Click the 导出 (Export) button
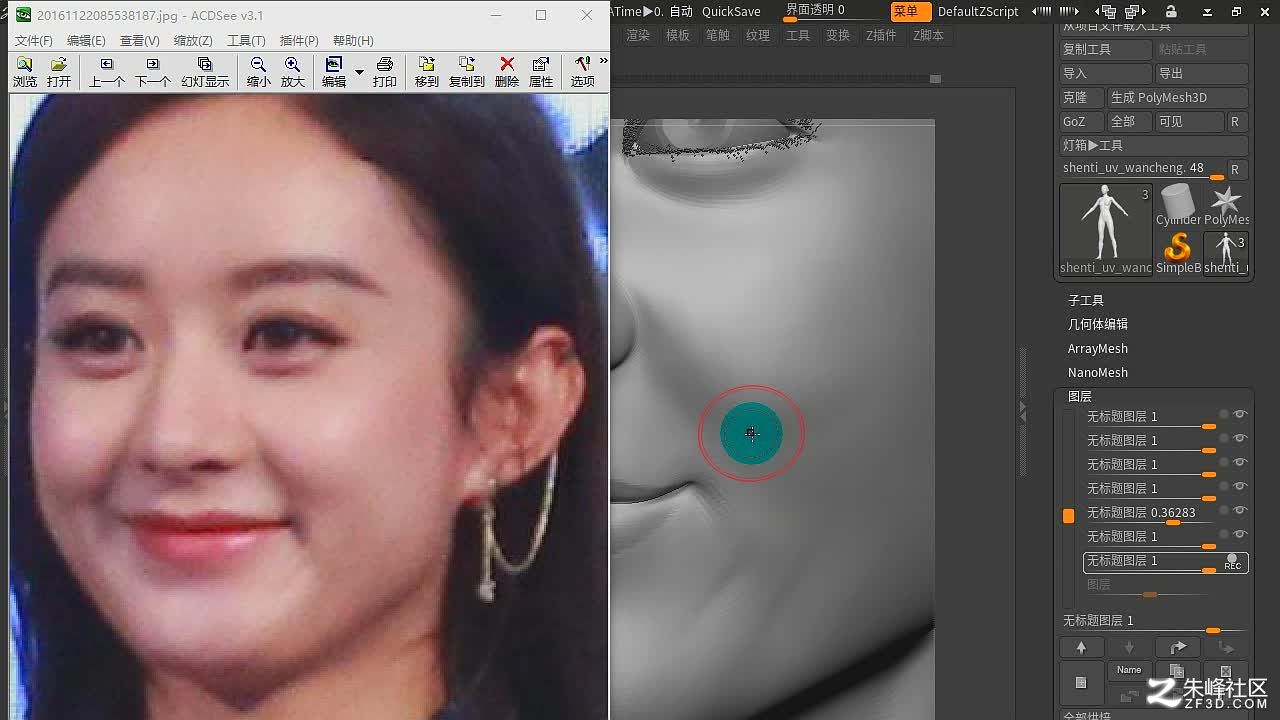Image resolution: width=1280 pixels, height=720 pixels. click(x=1202, y=73)
